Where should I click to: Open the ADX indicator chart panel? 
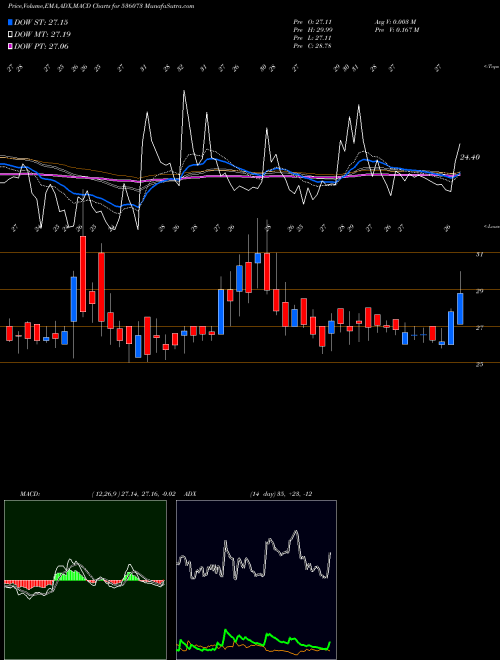(256, 580)
